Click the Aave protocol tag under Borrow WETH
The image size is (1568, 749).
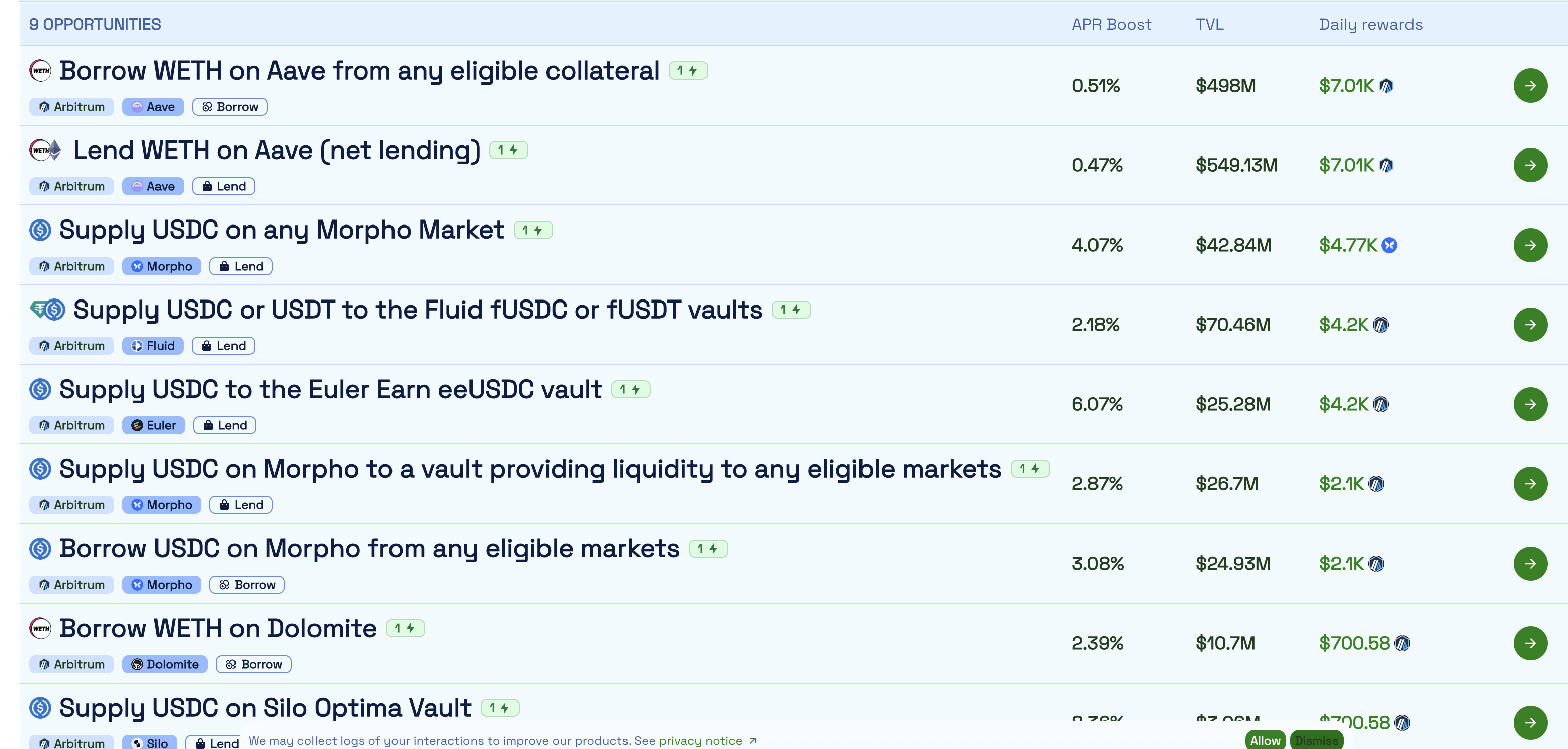click(x=153, y=107)
